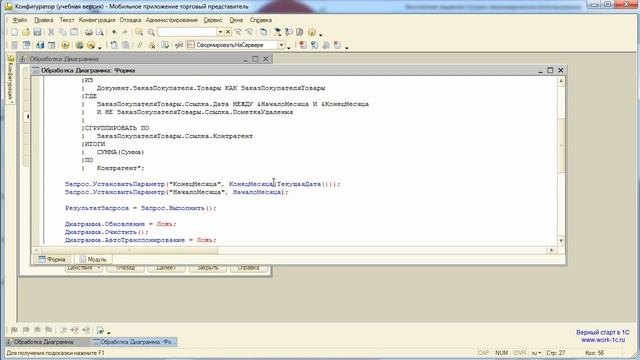Open the Правка menu
Viewport: 640px width, 360px height.
pyautogui.click(x=44, y=20)
